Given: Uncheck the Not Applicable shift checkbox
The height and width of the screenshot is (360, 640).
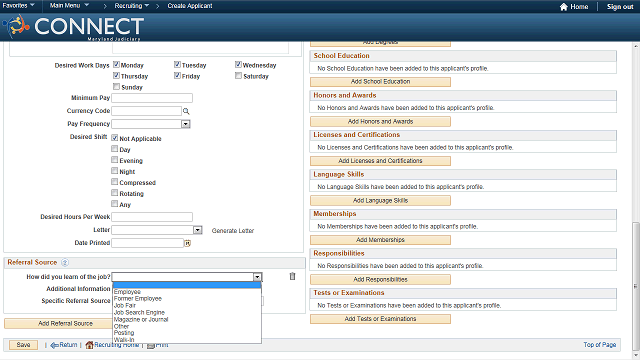Looking at the screenshot, I should [x=115, y=138].
